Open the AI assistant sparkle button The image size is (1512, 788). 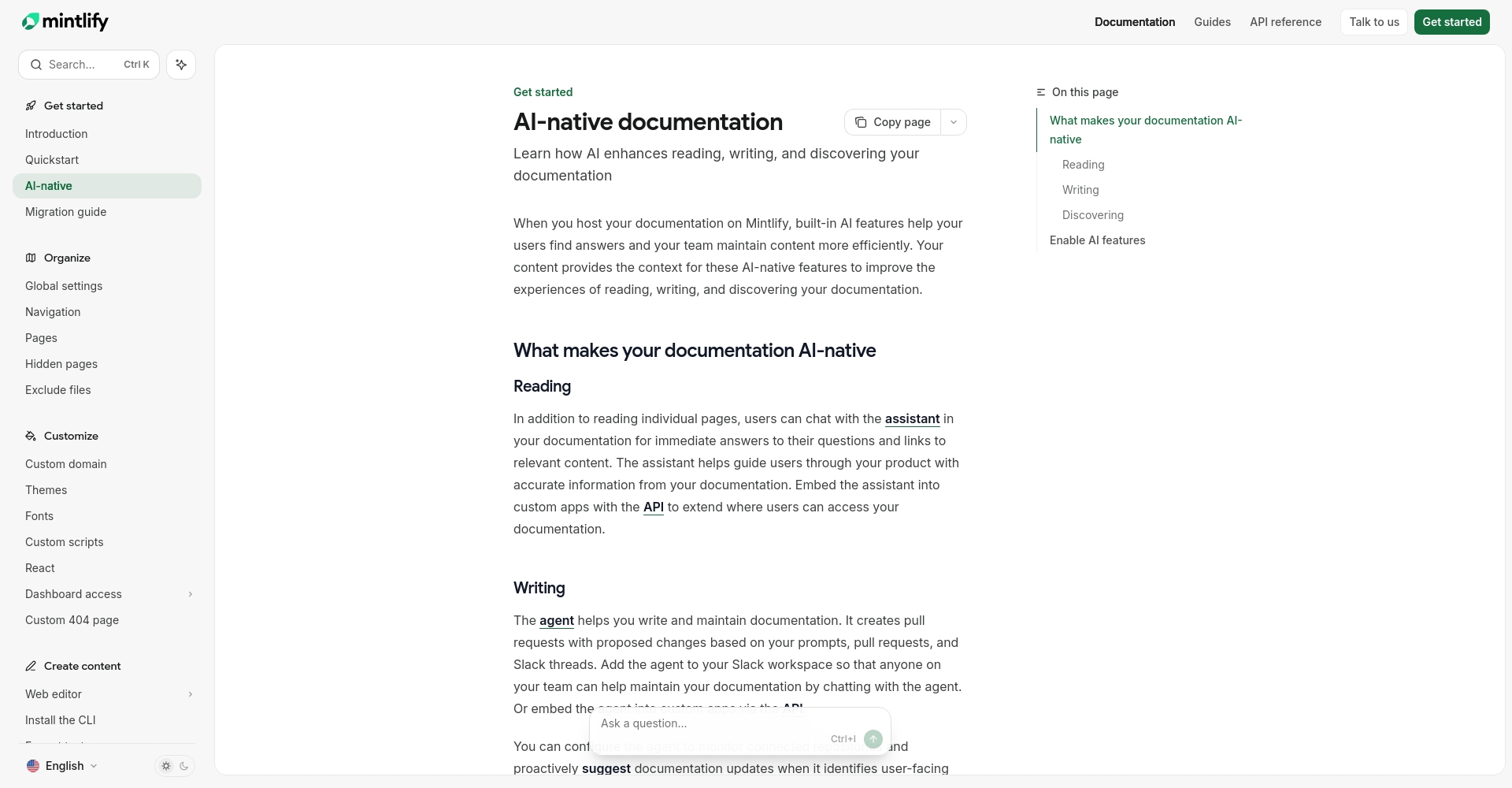pos(181,65)
